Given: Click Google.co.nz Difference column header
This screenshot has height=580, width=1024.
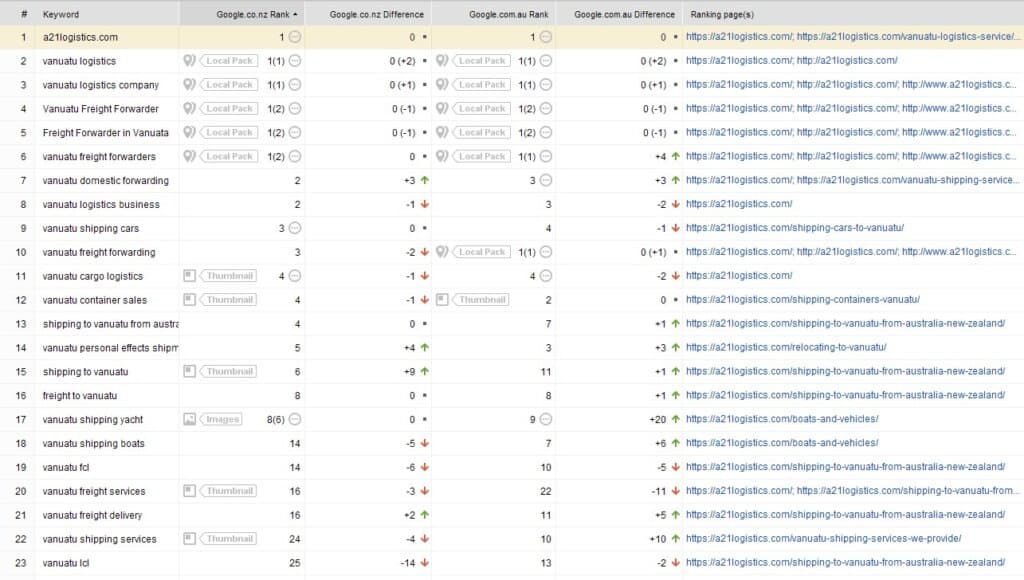Looking at the screenshot, I should tap(368, 14).
